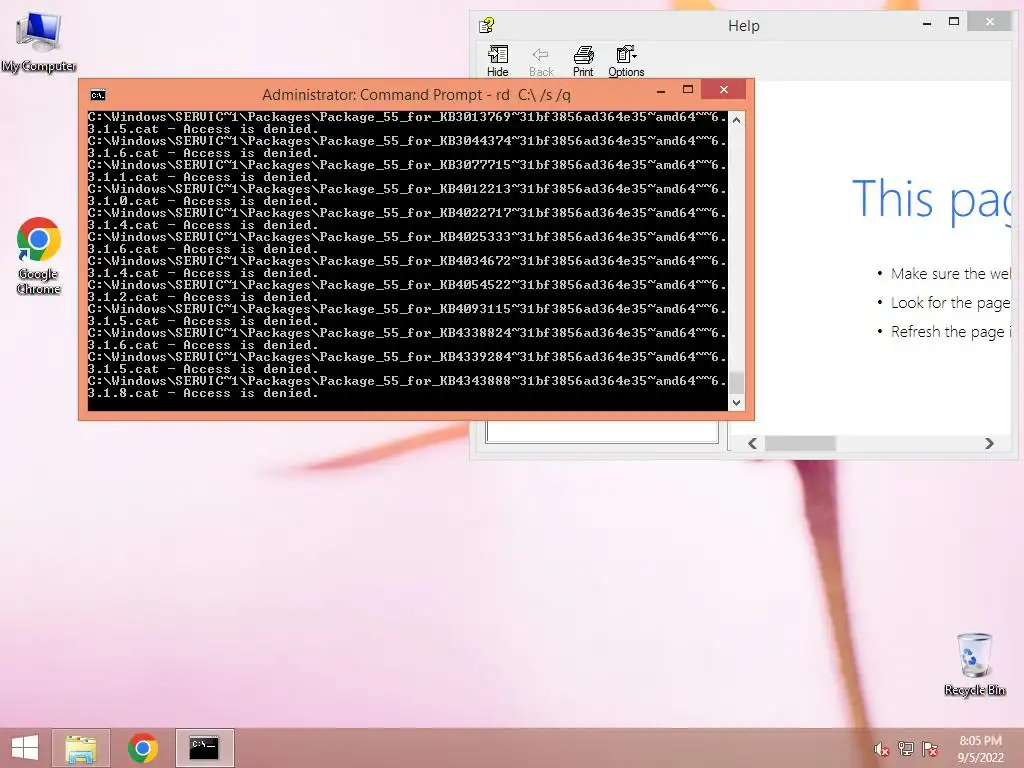Click the line containing KB4343888 in console
The height and width of the screenshot is (768, 1024).
coord(408,381)
